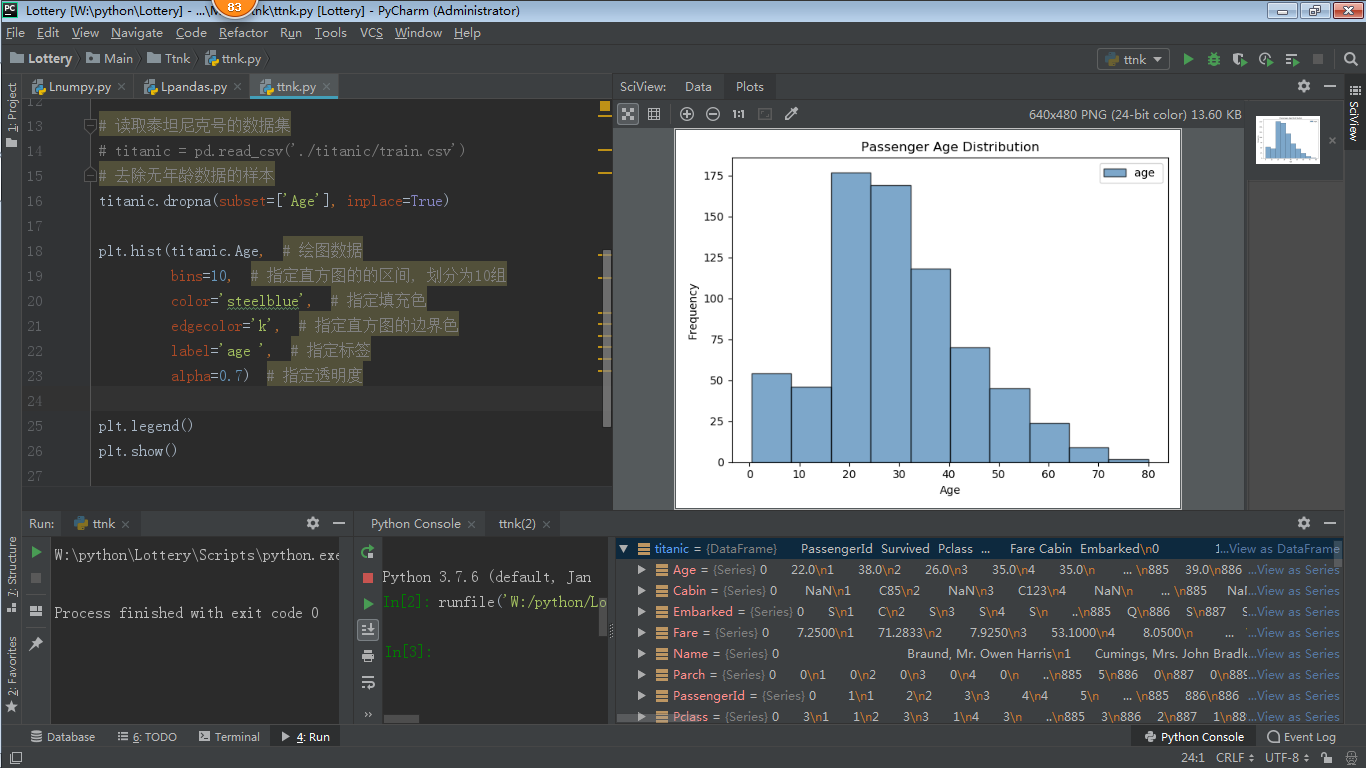Open the ttnk run configuration dropdown

tap(1133, 59)
